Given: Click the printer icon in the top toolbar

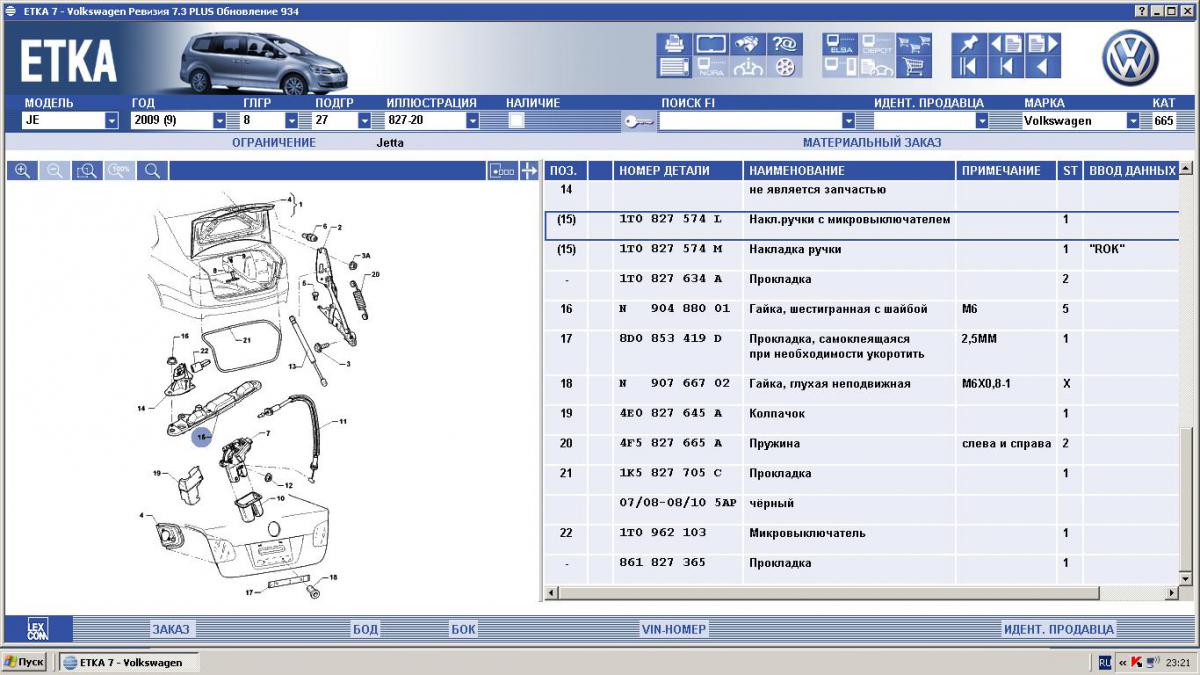Looking at the screenshot, I should click(x=675, y=44).
